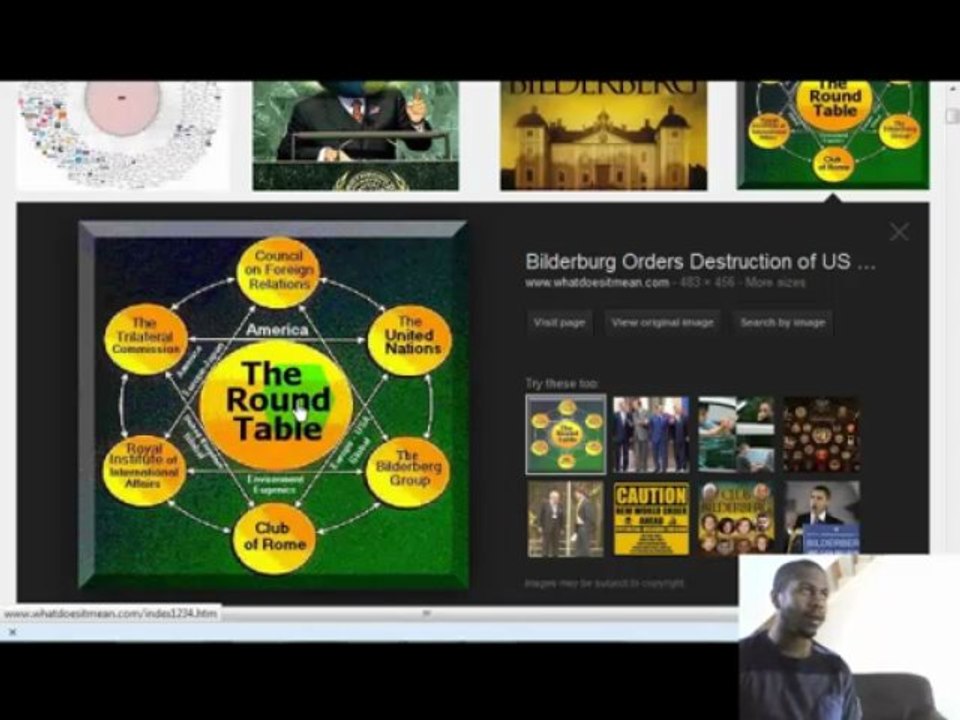This screenshot has width=960, height=720.
Task: Select the car collage suggestion thumbnail
Action: [736, 434]
